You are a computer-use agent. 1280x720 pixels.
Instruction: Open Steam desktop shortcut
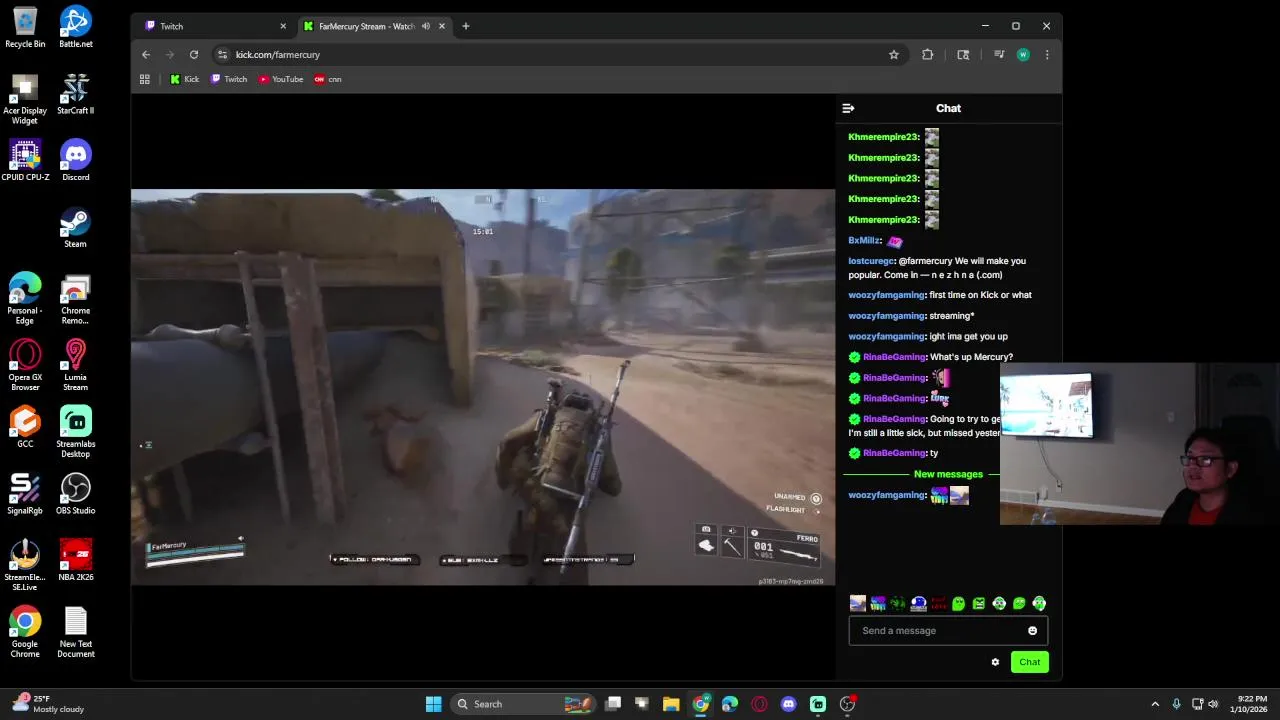tap(75, 227)
